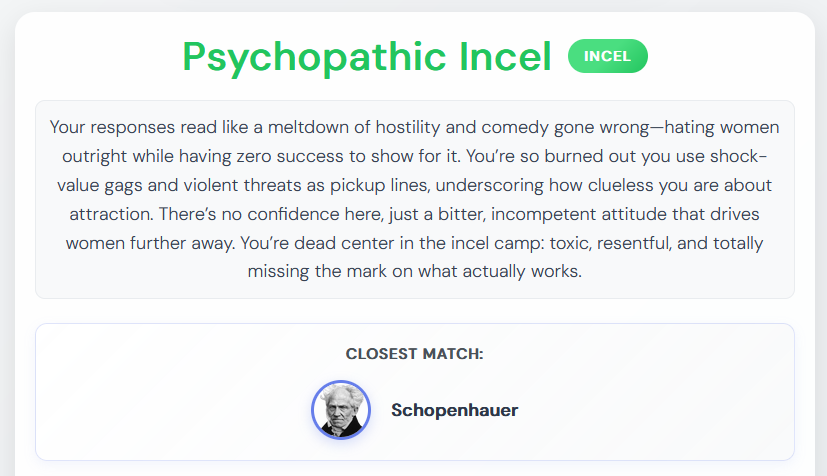Click the line beginning 'women further away'
The height and width of the screenshot is (476, 827).
coord(415,244)
